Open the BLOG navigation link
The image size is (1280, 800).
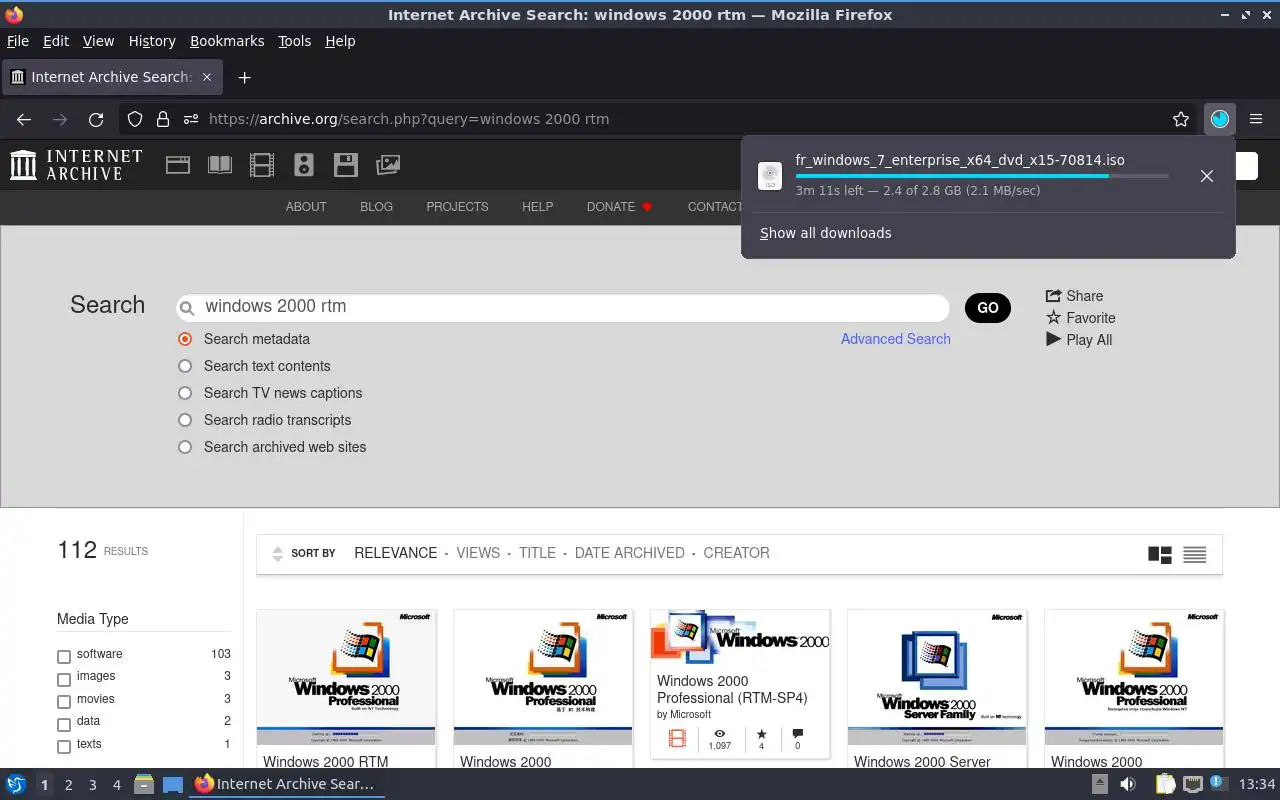(x=376, y=207)
